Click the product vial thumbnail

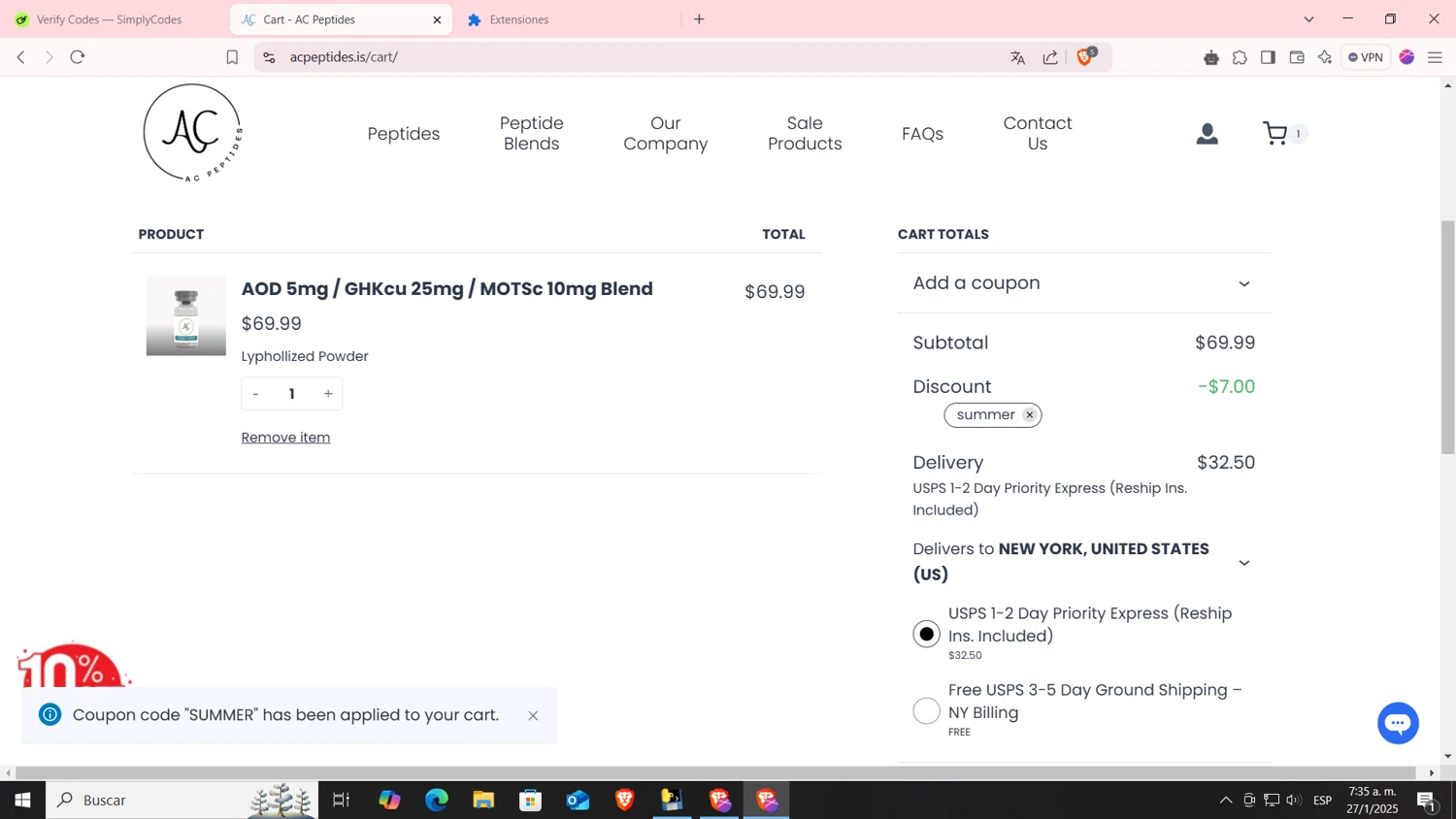click(186, 316)
